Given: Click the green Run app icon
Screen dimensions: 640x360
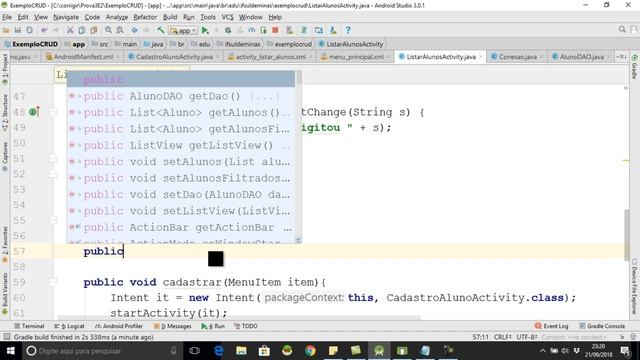Looking at the screenshot, I should pos(205,30).
